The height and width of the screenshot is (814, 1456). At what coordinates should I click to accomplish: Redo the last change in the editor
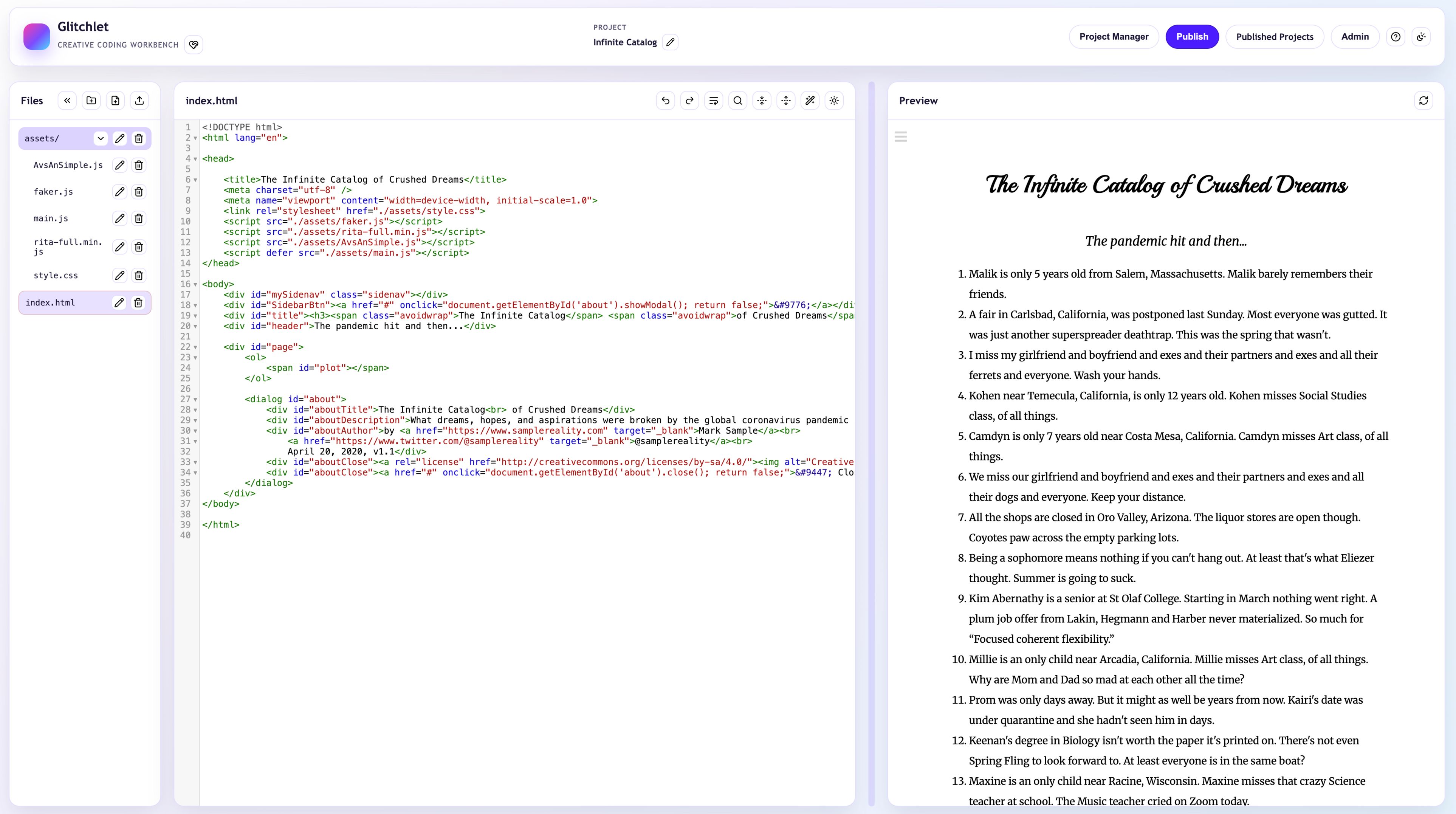689,101
